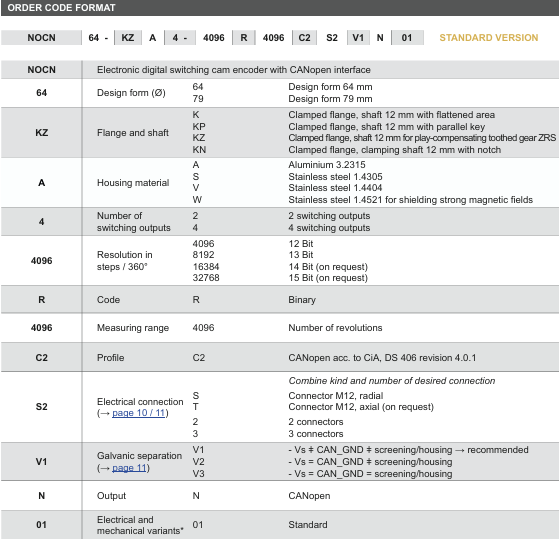Click bold 'S2' row header
This screenshot has height=539, width=559.
coord(41,407)
